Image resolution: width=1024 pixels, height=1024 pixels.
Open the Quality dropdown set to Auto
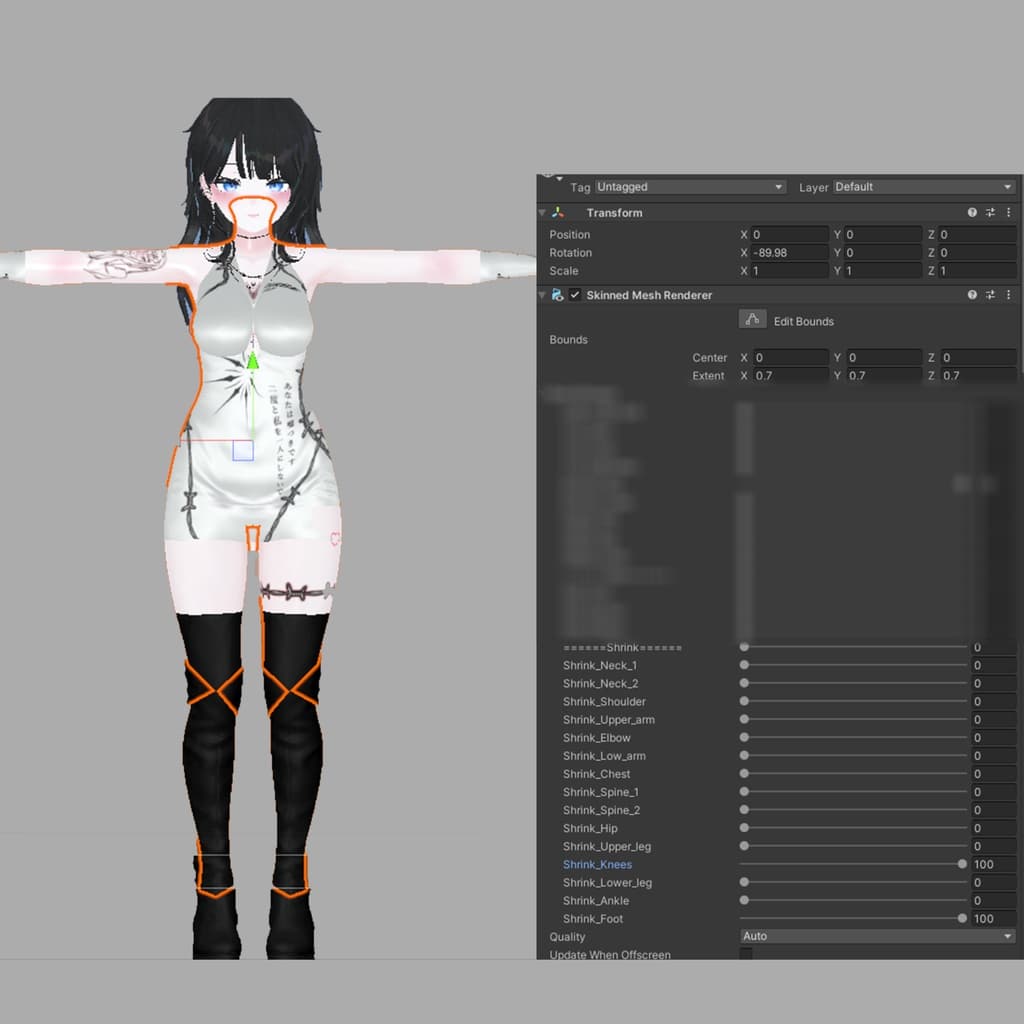tap(878, 936)
